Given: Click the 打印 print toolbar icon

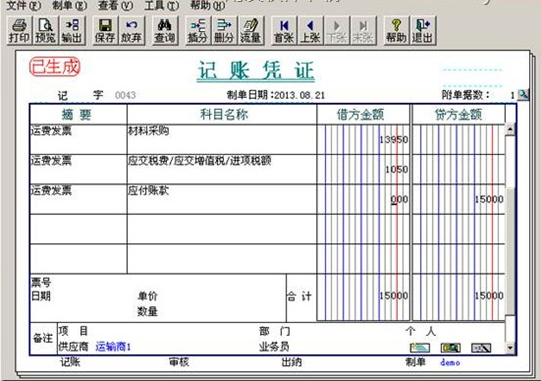Looking at the screenshot, I should pos(19,30).
